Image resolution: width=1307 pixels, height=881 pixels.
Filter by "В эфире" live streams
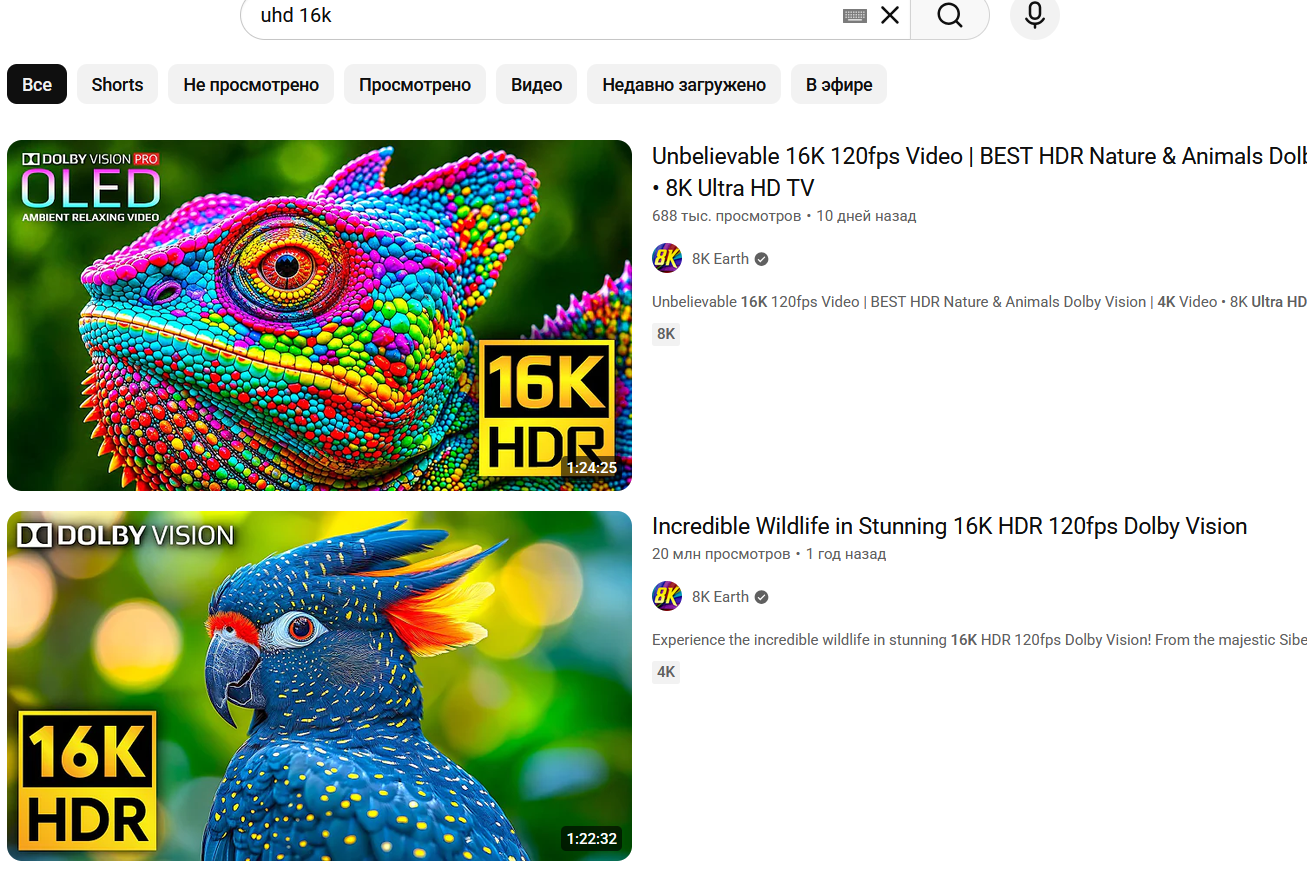click(839, 85)
